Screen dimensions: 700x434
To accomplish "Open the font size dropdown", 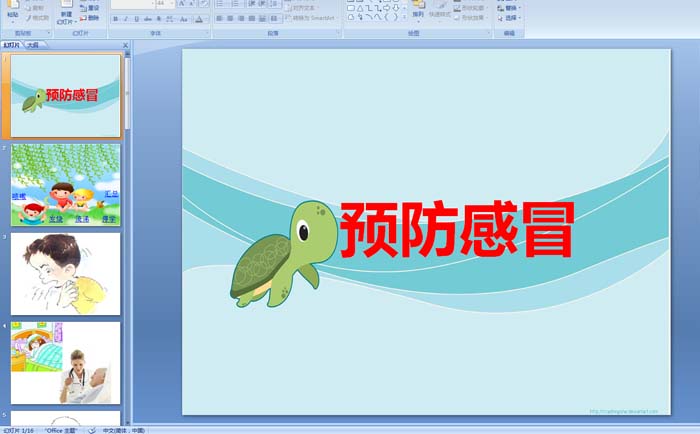I will (x=171, y=4).
